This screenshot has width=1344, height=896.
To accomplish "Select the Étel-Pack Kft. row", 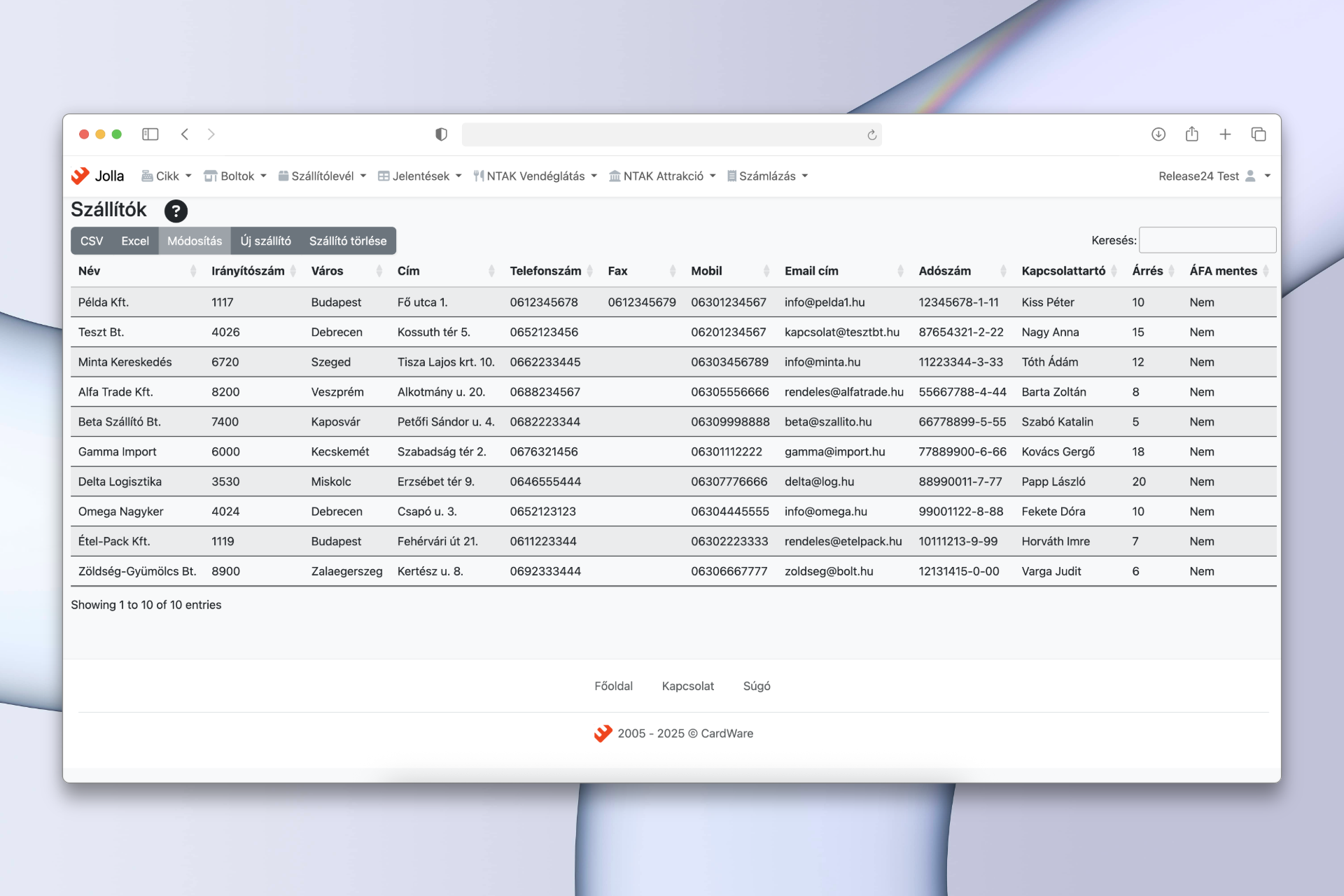I will click(673, 541).
